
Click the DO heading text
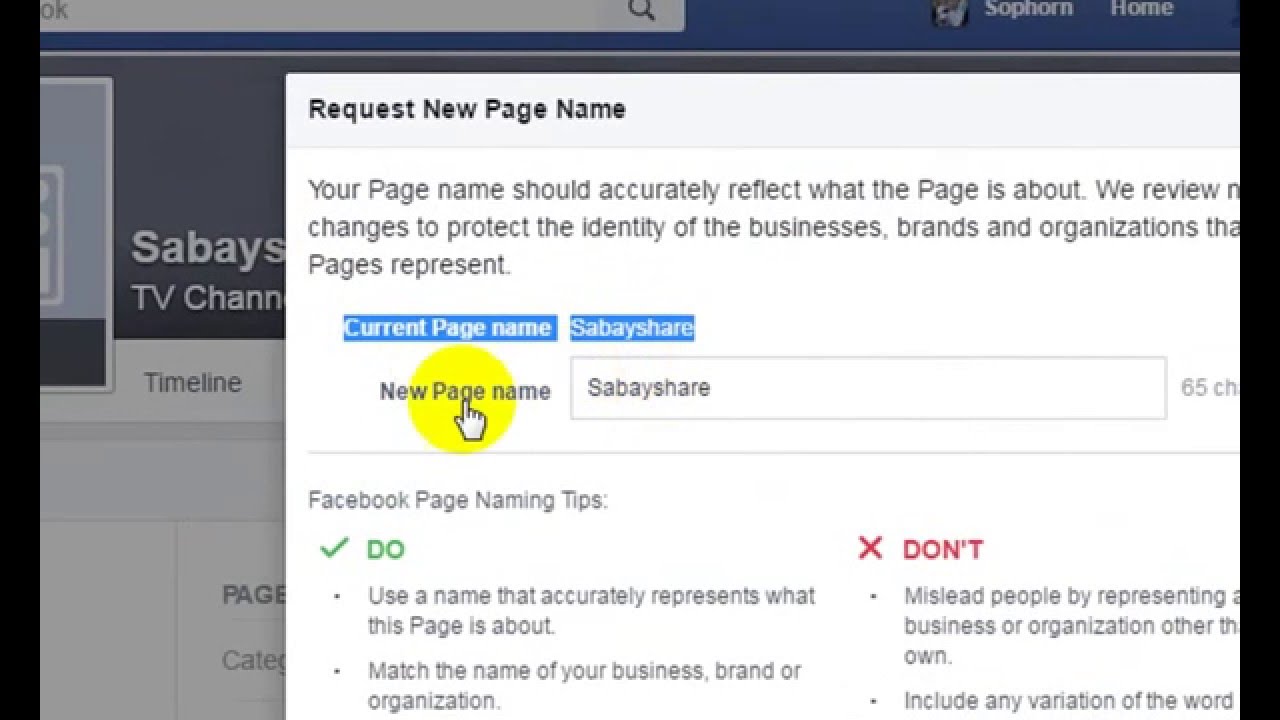click(x=386, y=550)
